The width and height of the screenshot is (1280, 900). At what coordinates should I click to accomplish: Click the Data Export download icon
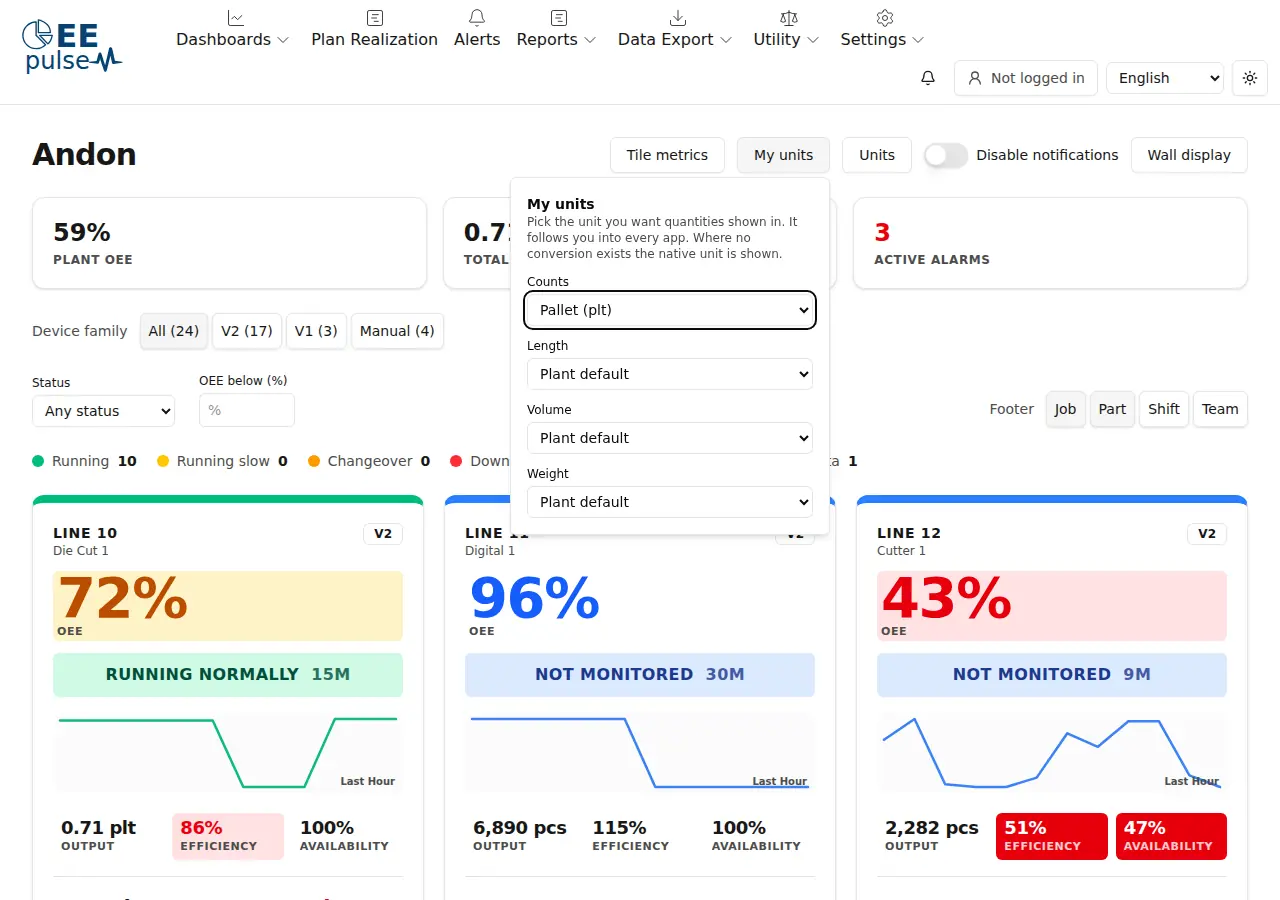click(677, 17)
